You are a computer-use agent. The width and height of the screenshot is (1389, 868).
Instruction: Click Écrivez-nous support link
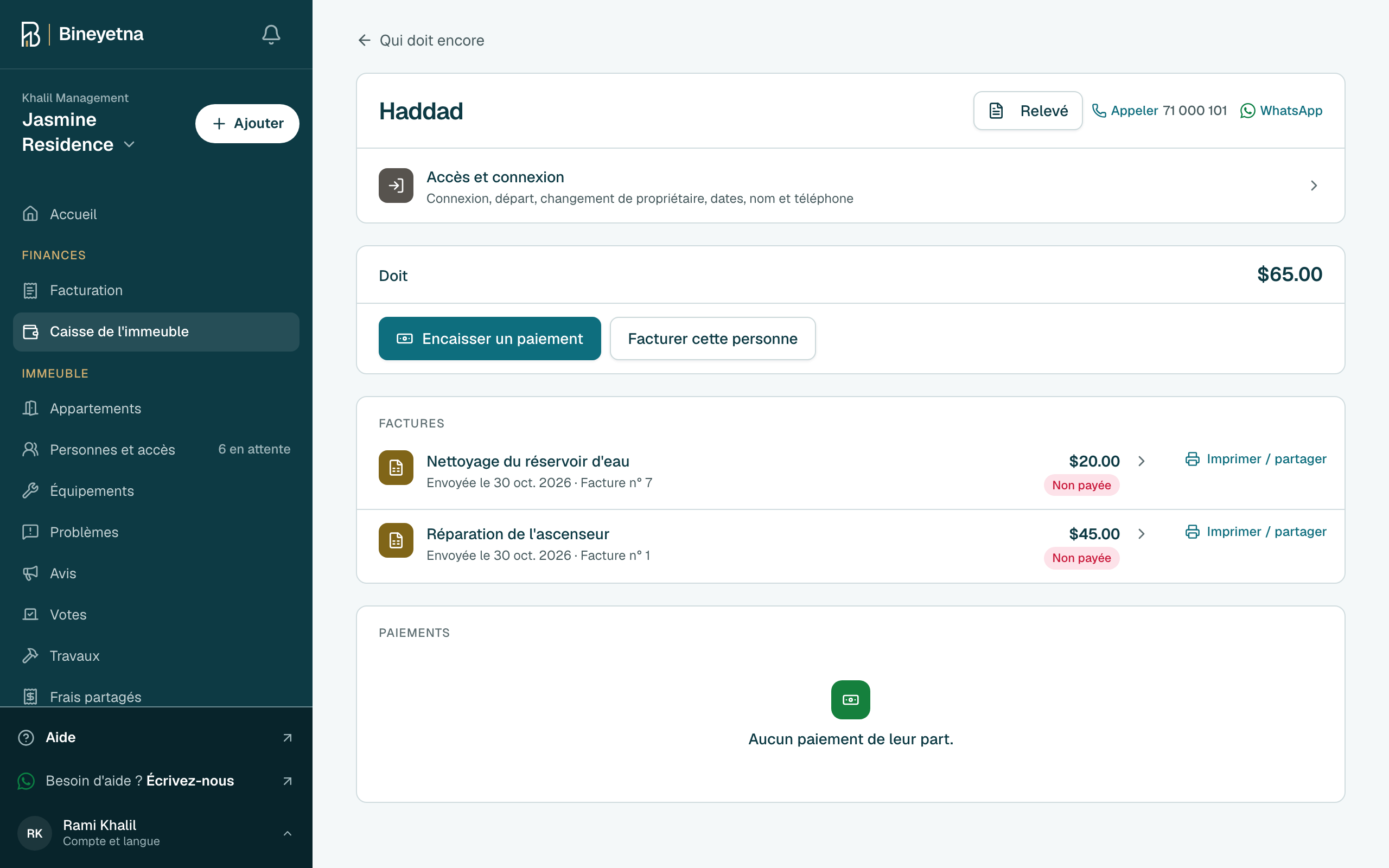[190, 781]
